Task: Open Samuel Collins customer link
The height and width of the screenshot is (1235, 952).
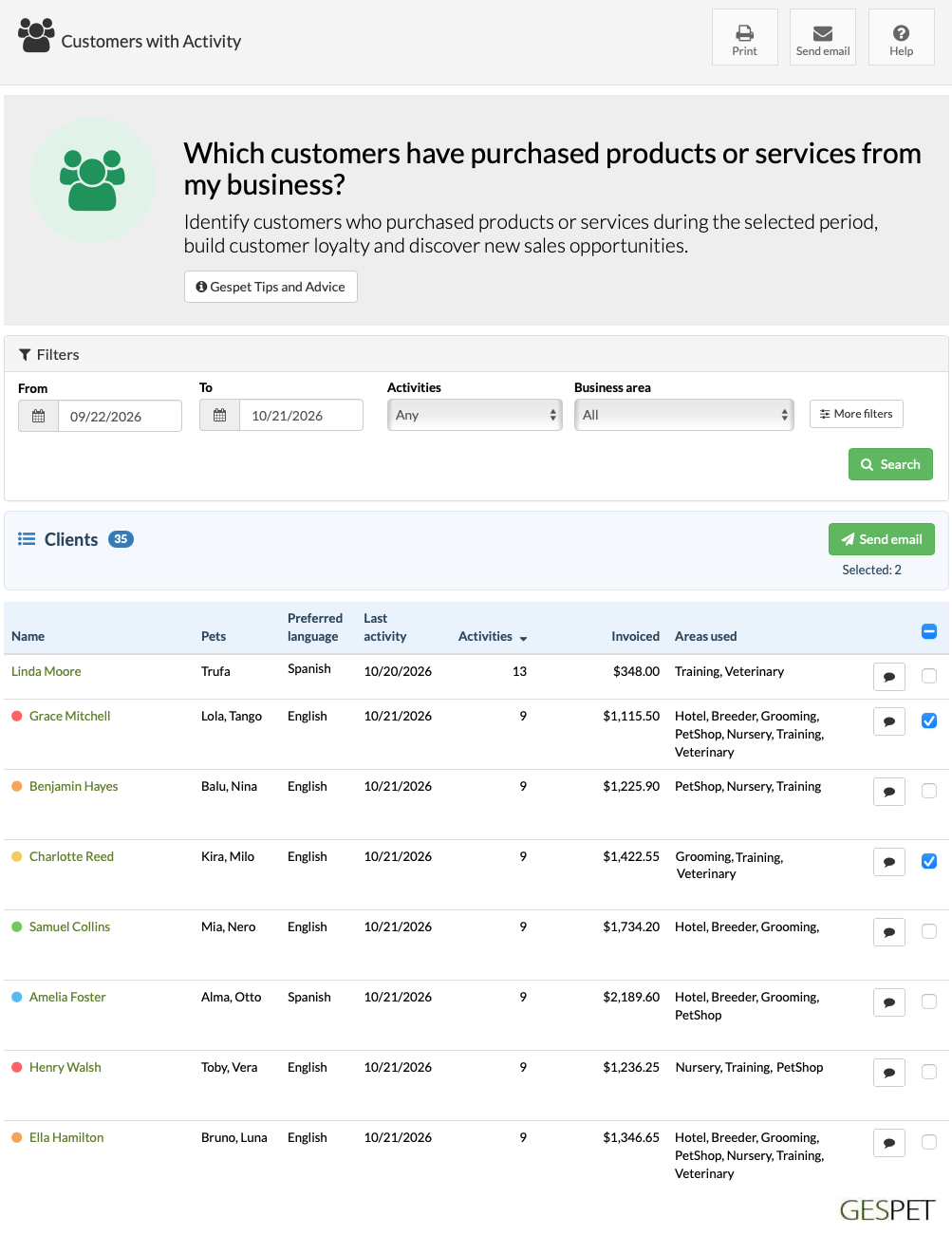Action: pyautogui.click(x=69, y=926)
